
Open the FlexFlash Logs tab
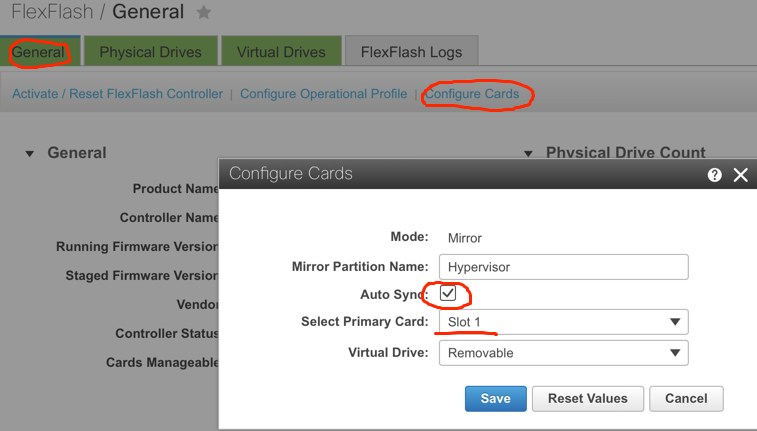(411, 51)
